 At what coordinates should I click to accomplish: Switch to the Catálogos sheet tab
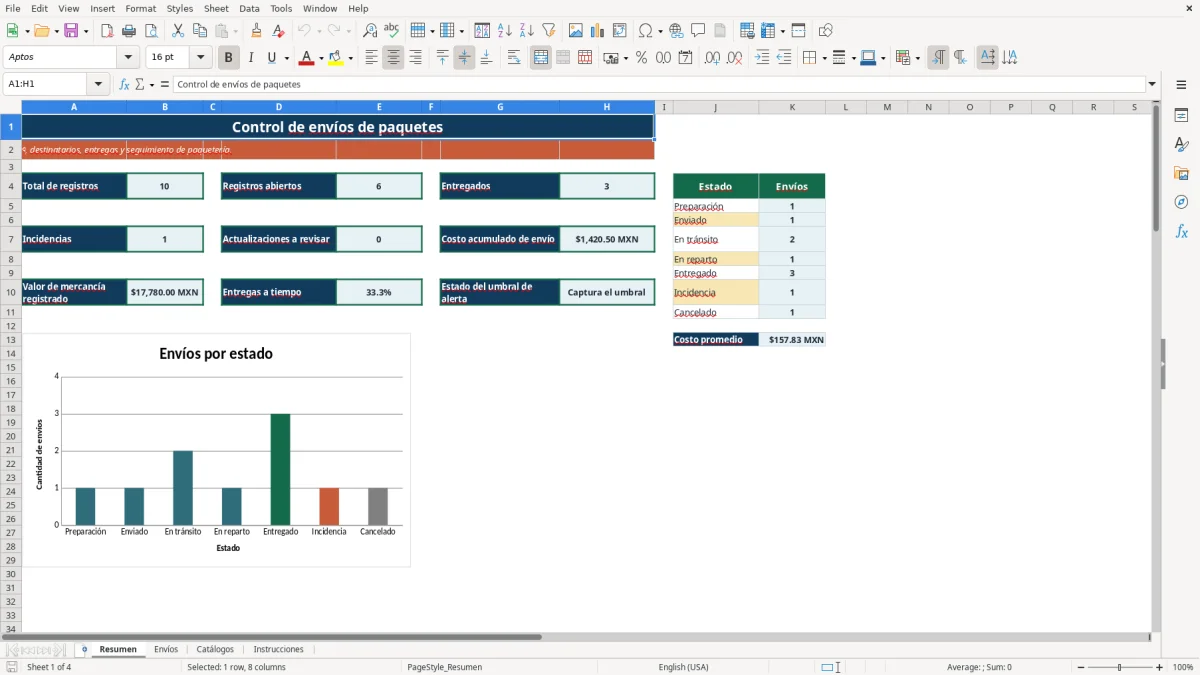(215, 649)
